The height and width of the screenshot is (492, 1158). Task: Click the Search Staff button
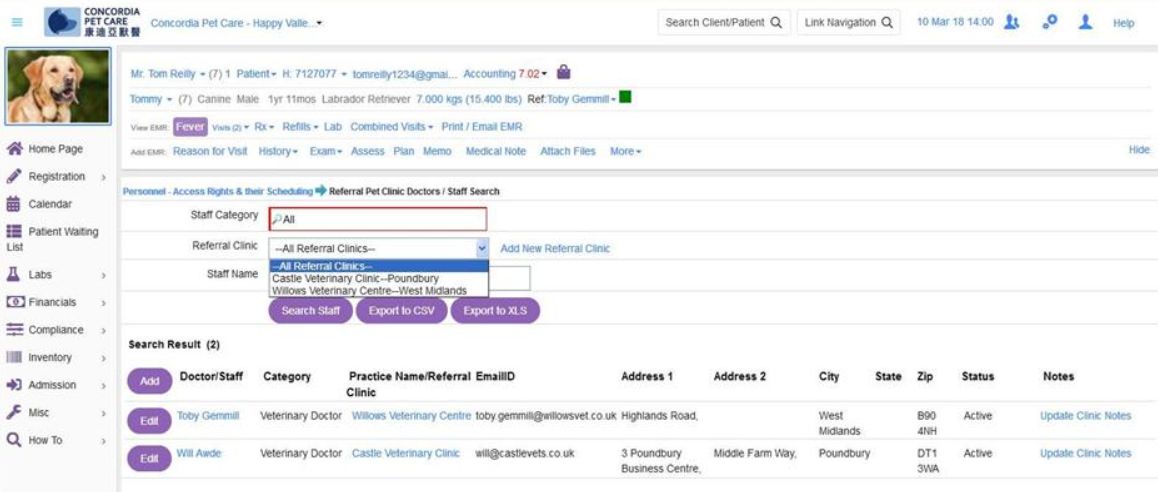[x=311, y=310]
